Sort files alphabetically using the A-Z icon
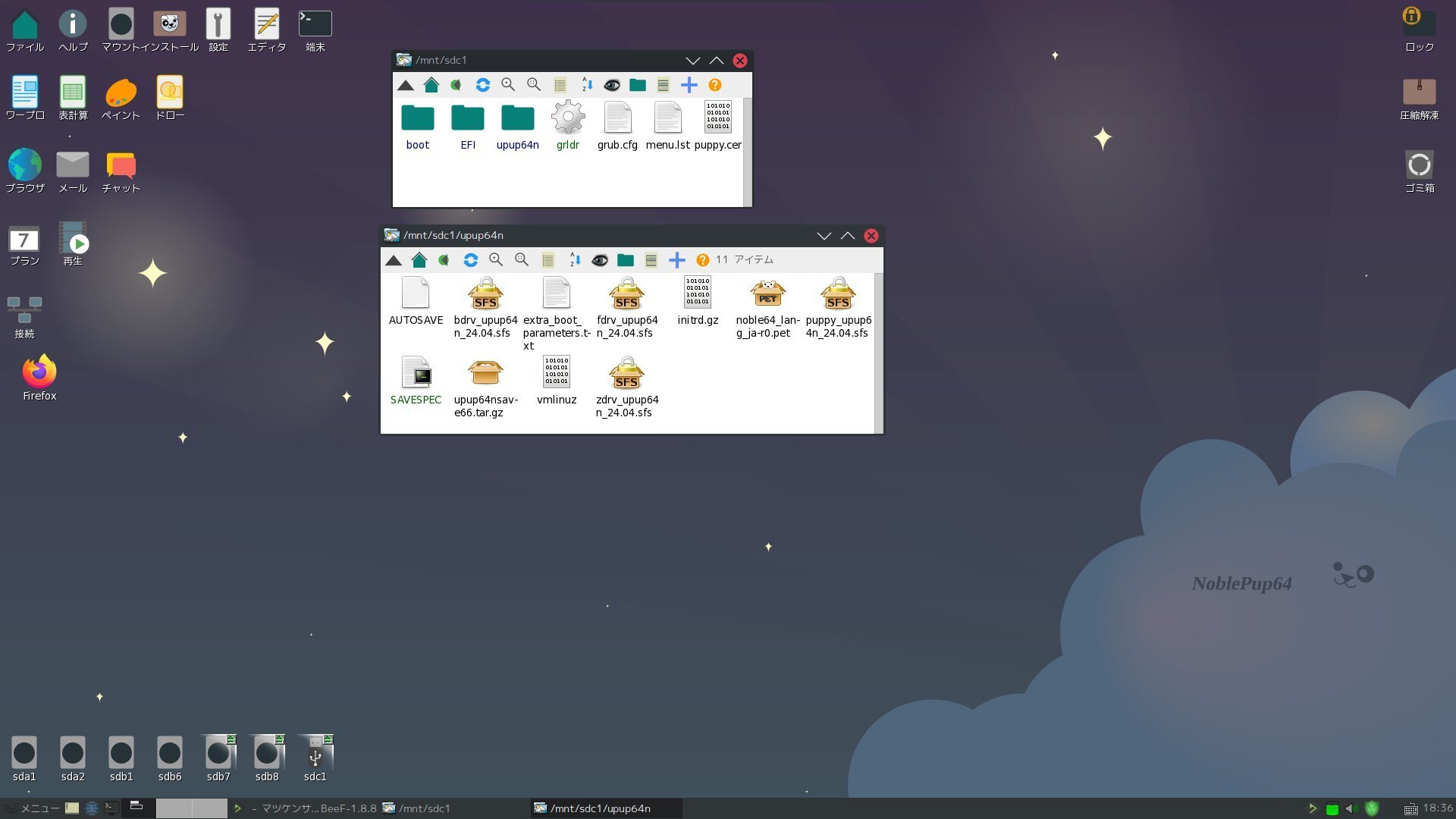 (x=574, y=259)
